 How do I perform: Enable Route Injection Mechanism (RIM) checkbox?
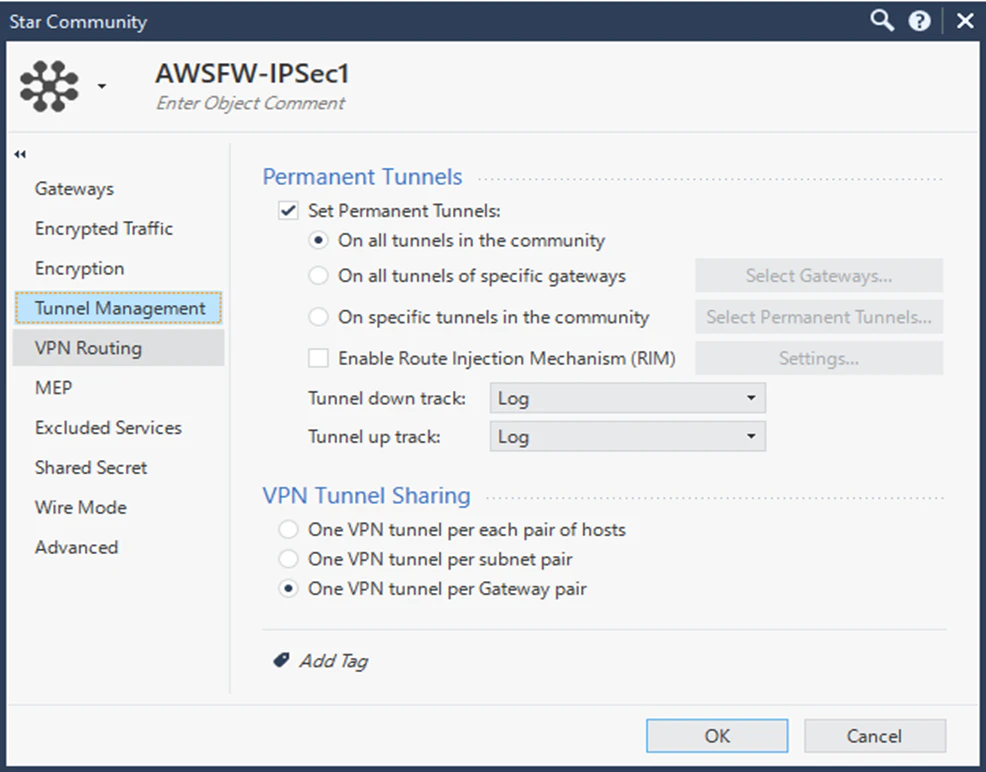pos(318,358)
